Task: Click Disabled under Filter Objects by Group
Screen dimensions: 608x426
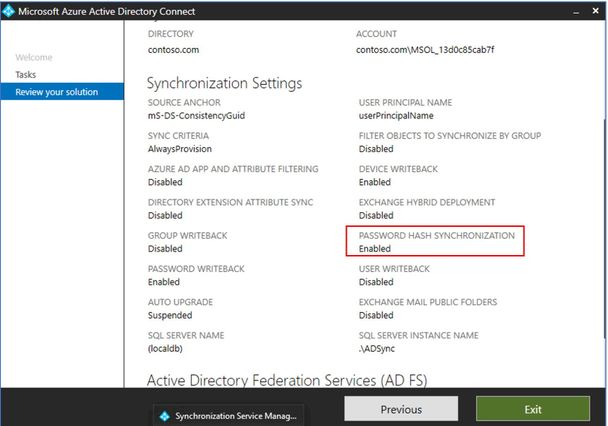Action: [376, 149]
